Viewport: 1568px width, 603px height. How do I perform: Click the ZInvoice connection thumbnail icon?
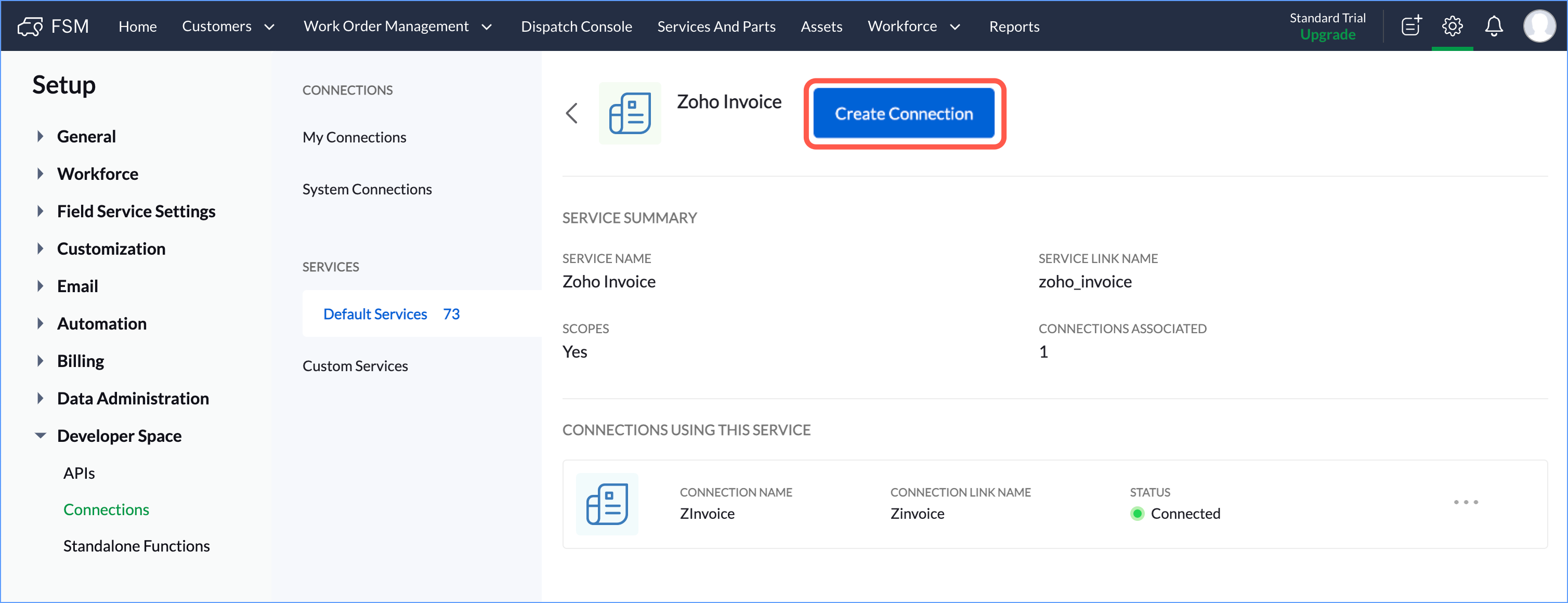click(x=607, y=504)
